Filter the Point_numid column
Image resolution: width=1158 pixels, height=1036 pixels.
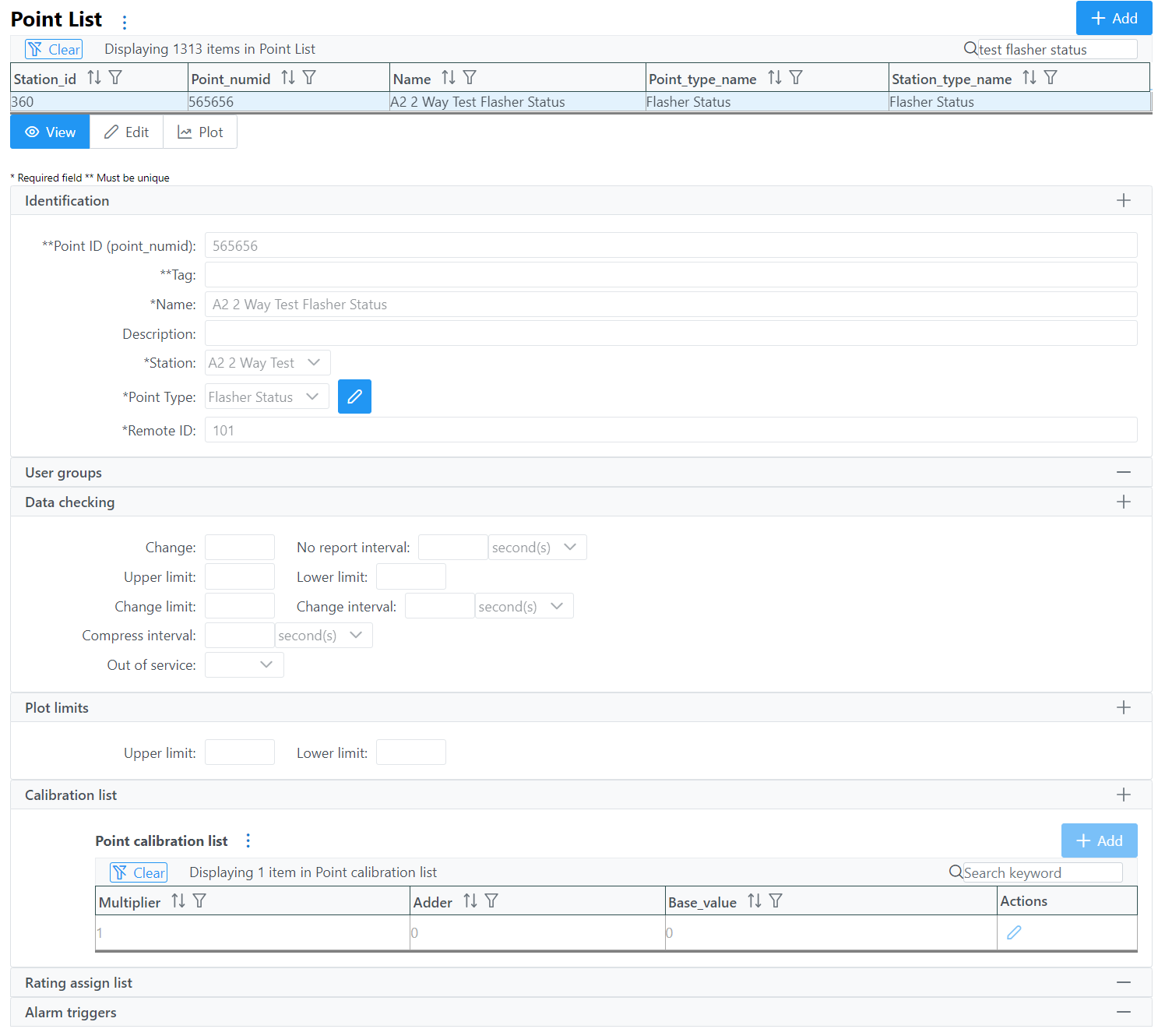(309, 78)
